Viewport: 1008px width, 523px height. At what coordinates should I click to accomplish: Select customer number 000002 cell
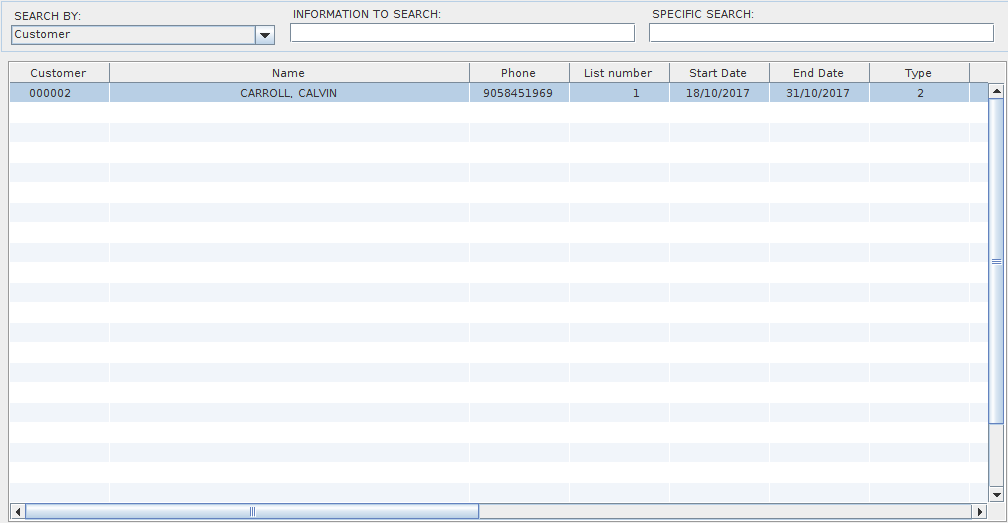pyautogui.click(x=50, y=93)
